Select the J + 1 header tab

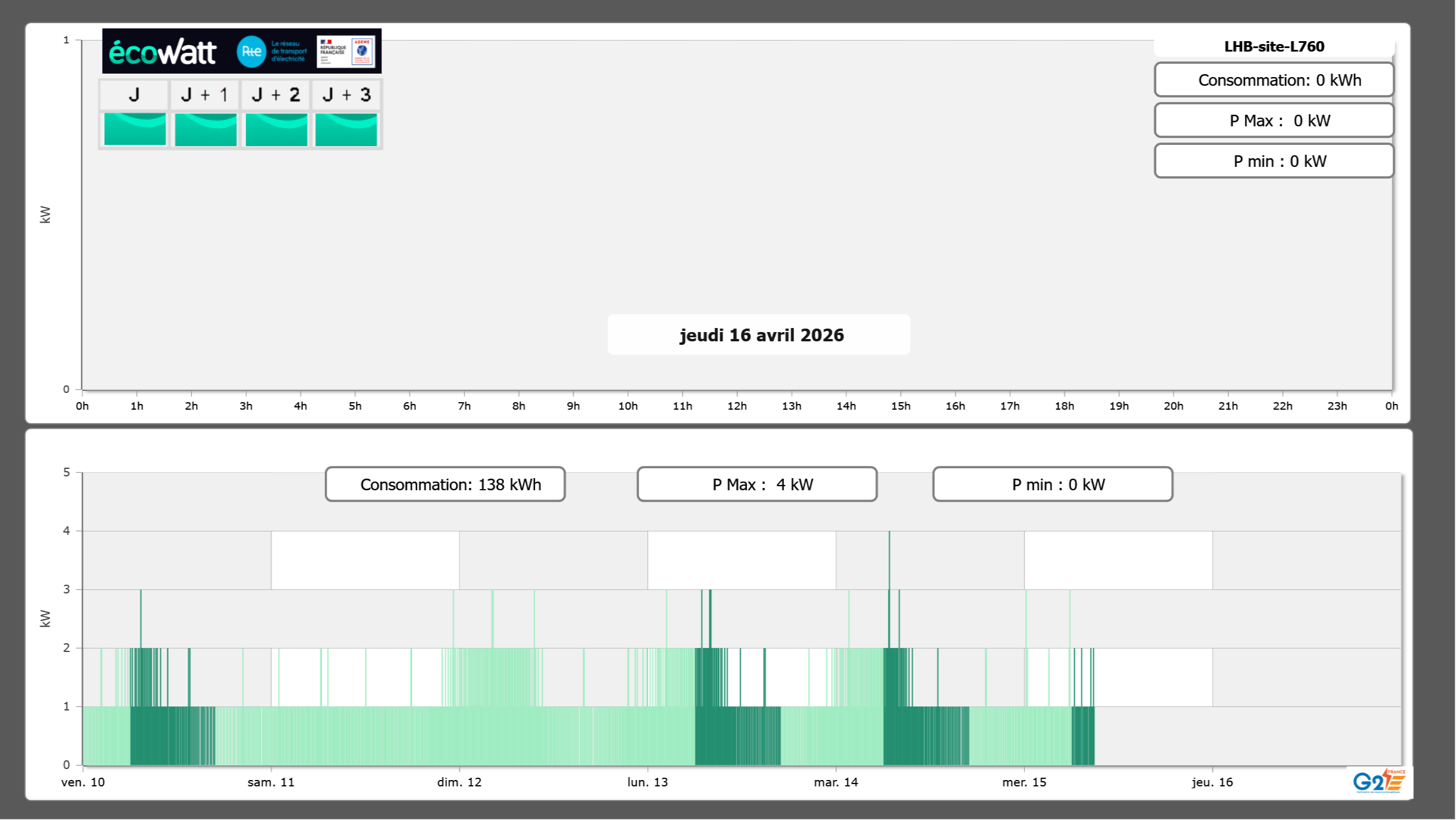(x=205, y=95)
